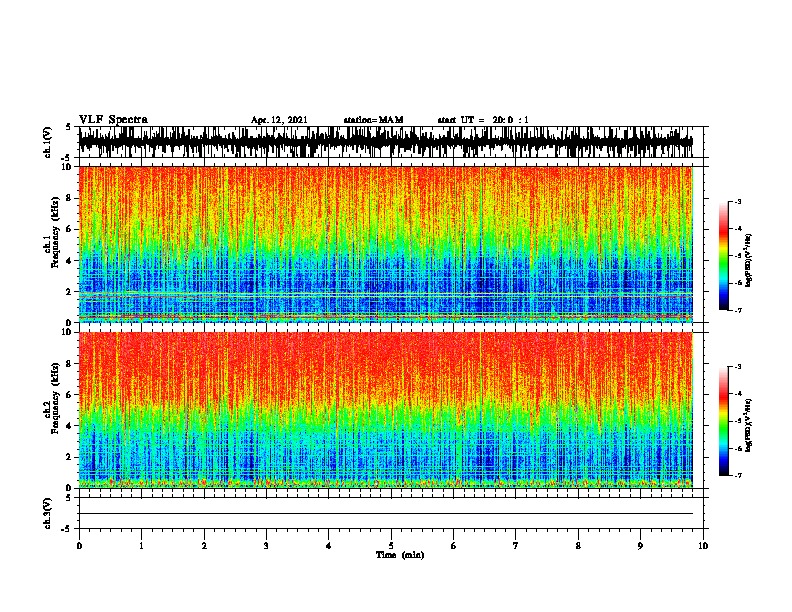This screenshot has width=792, height=612.
Task: Click the "5" tick on ch.1(V) axis
Action: pyautogui.click(x=69, y=127)
